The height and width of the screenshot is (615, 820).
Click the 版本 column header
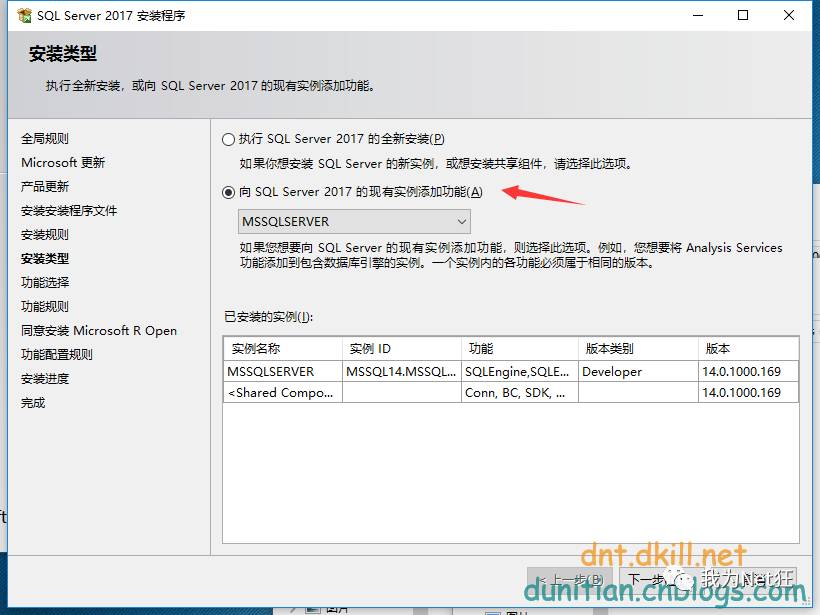(x=748, y=349)
